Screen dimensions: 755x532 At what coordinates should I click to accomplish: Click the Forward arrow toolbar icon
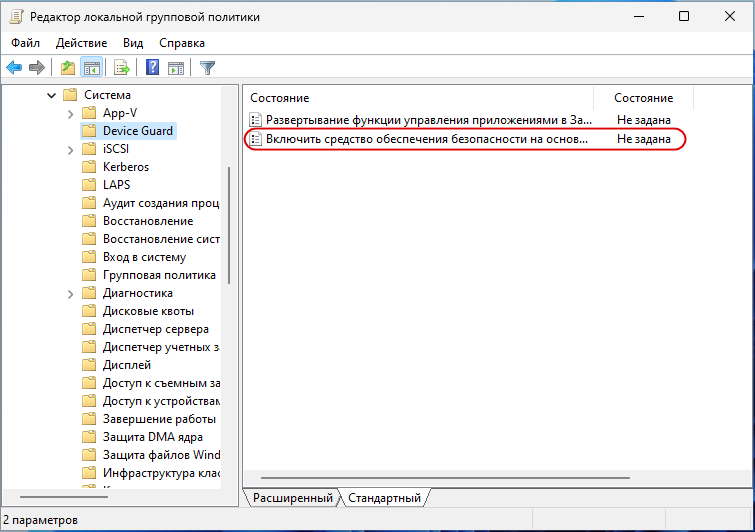tap(37, 67)
